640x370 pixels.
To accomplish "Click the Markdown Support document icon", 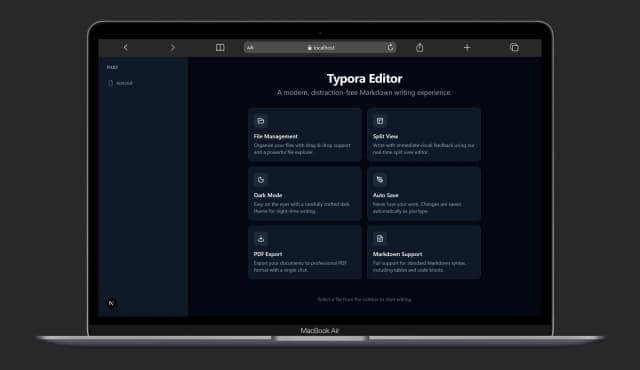I will [x=380, y=238].
